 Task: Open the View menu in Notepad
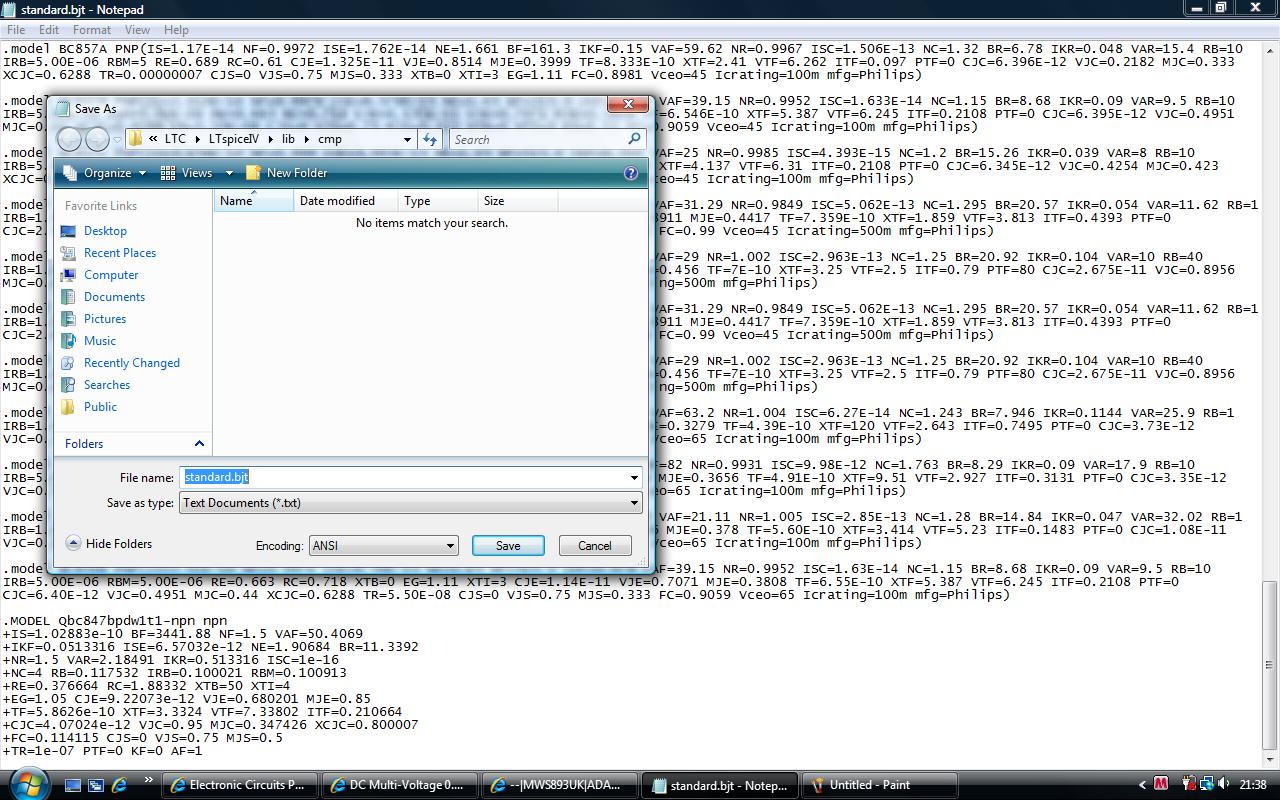tap(137, 30)
